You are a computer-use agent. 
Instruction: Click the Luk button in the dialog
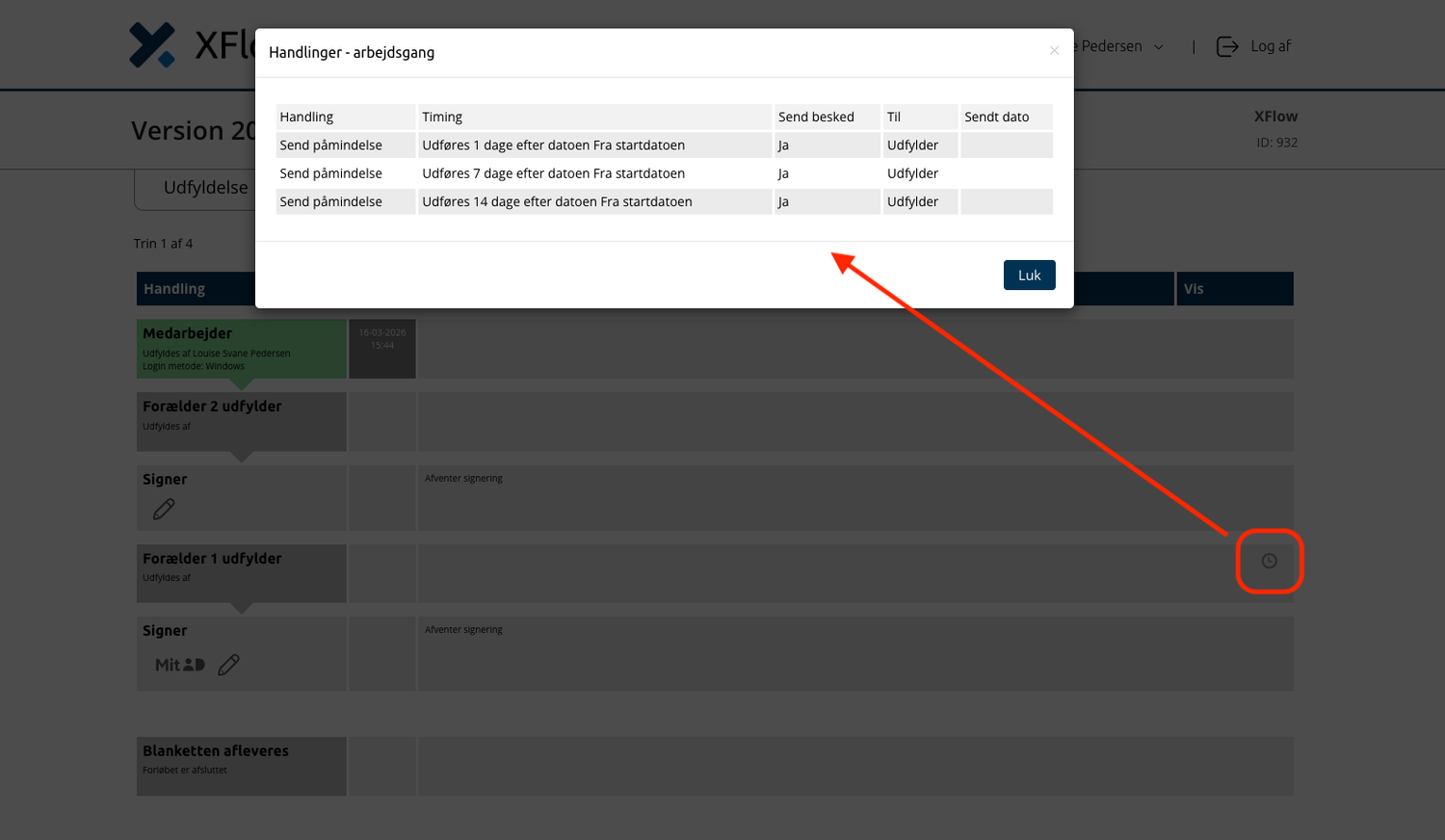click(x=1029, y=275)
